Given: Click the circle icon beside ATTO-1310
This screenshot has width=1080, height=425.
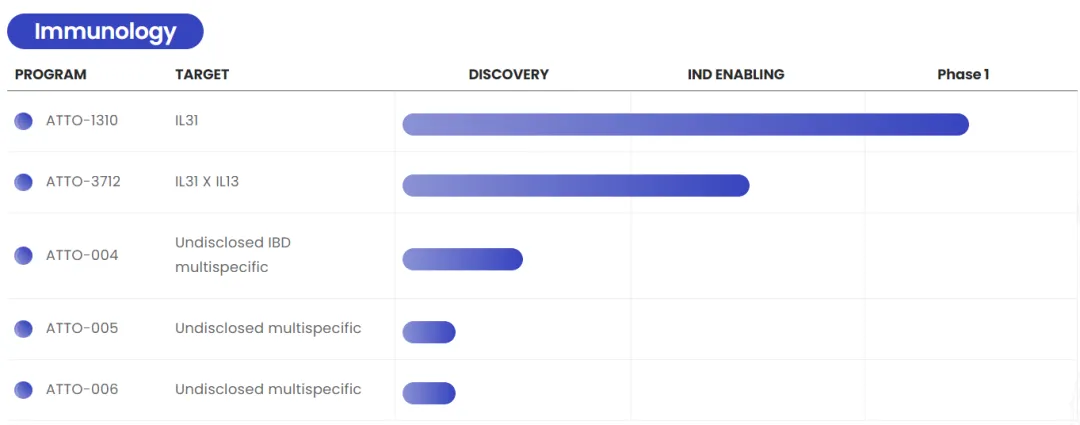Looking at the screenshot, I should coord(23,121).
